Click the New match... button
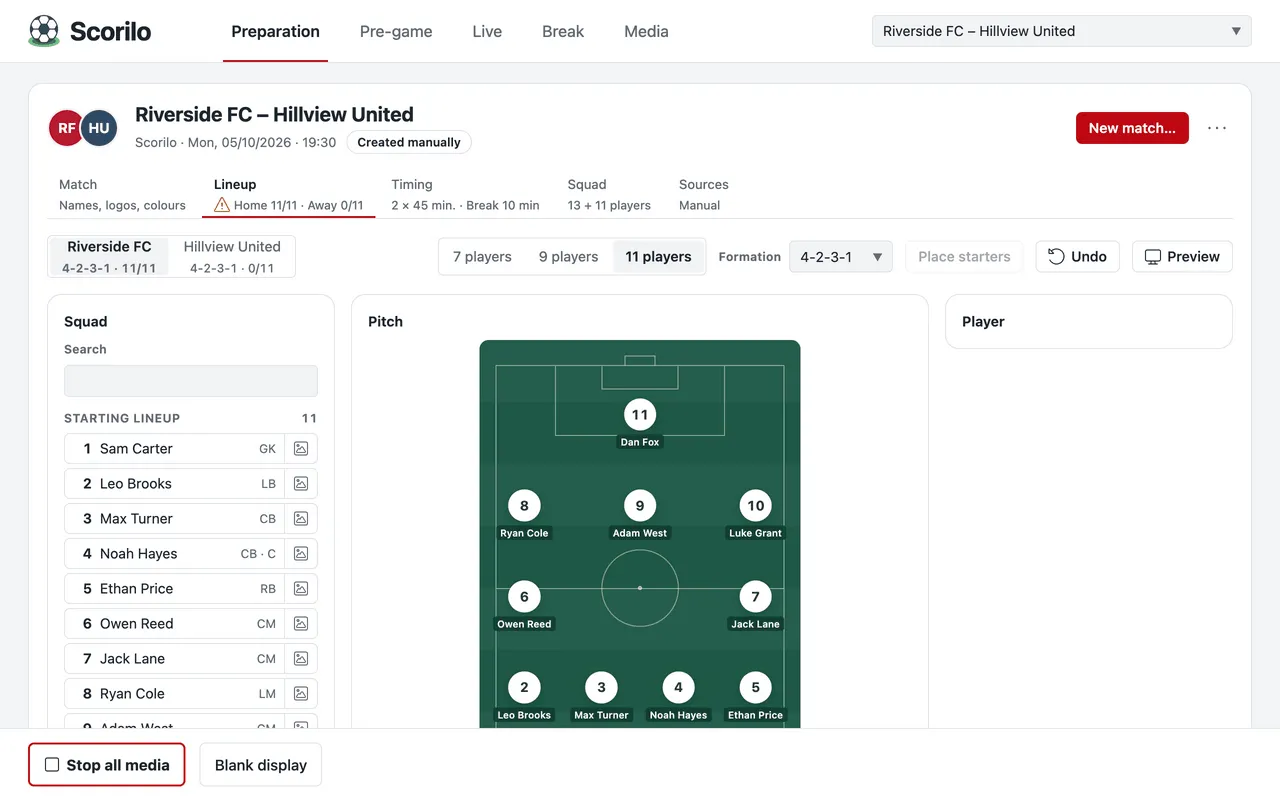Screen dimensions: 1280x800 coord(1132,128)
